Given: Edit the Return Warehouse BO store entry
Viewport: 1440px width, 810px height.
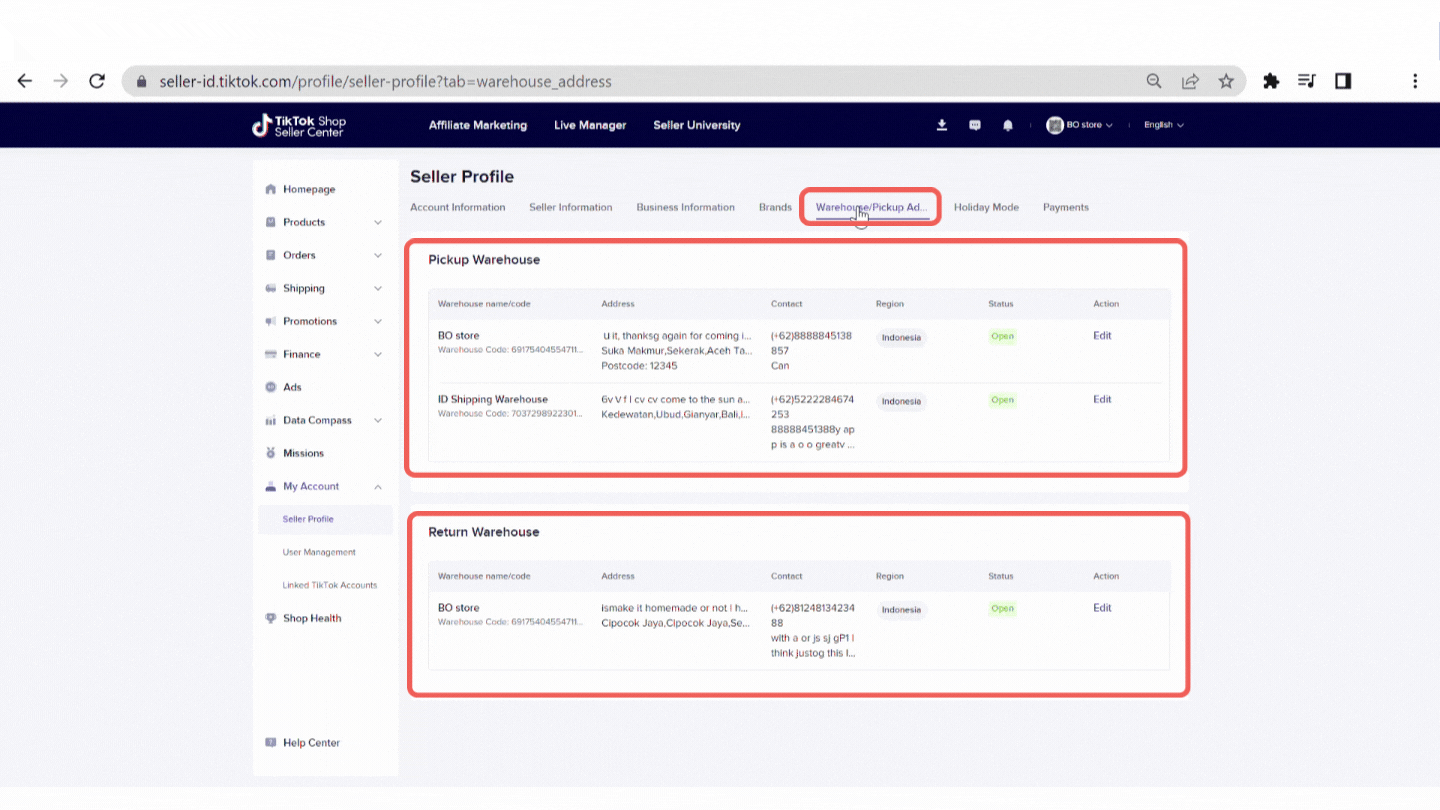Looking at the screenshot, I should point(1102,608).
